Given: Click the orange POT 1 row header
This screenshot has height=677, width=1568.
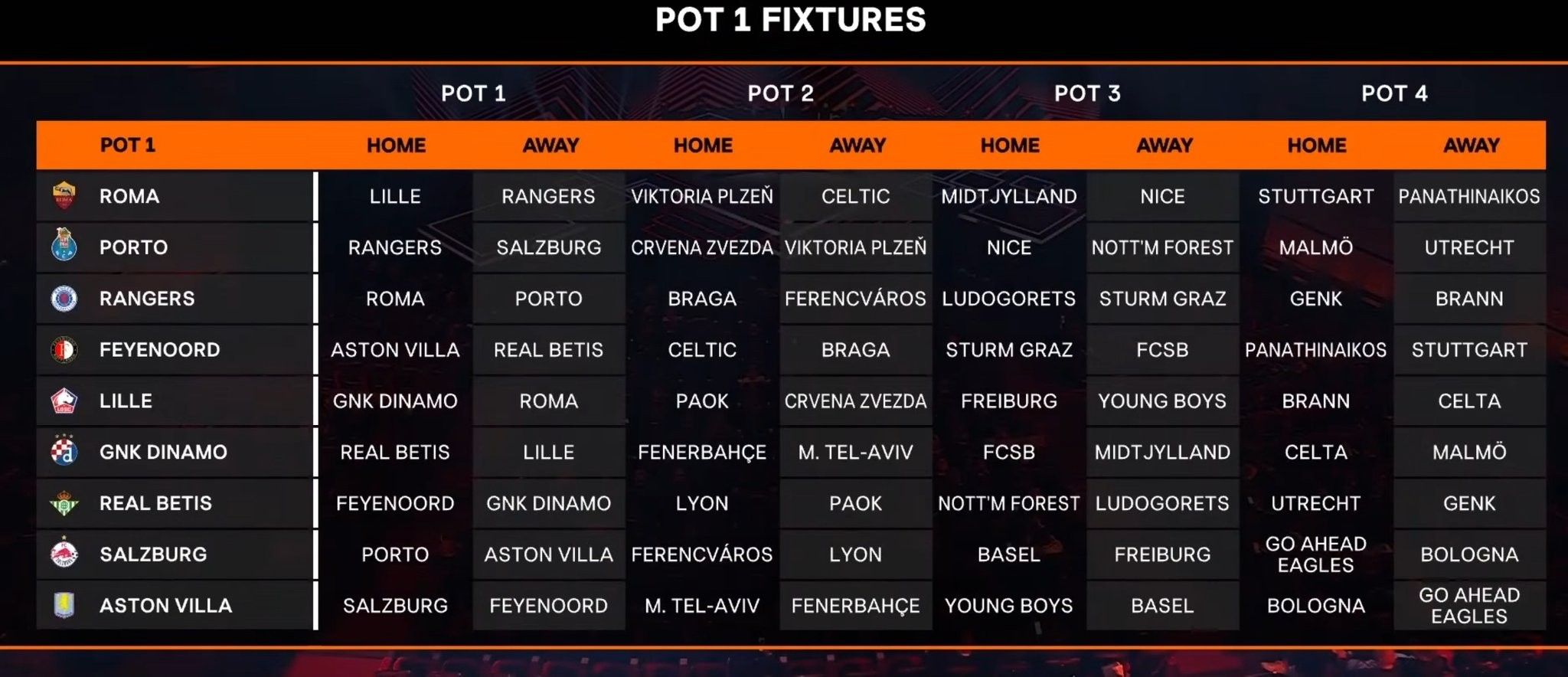Looking at the screenshot, I should click(x=127, y=146).
